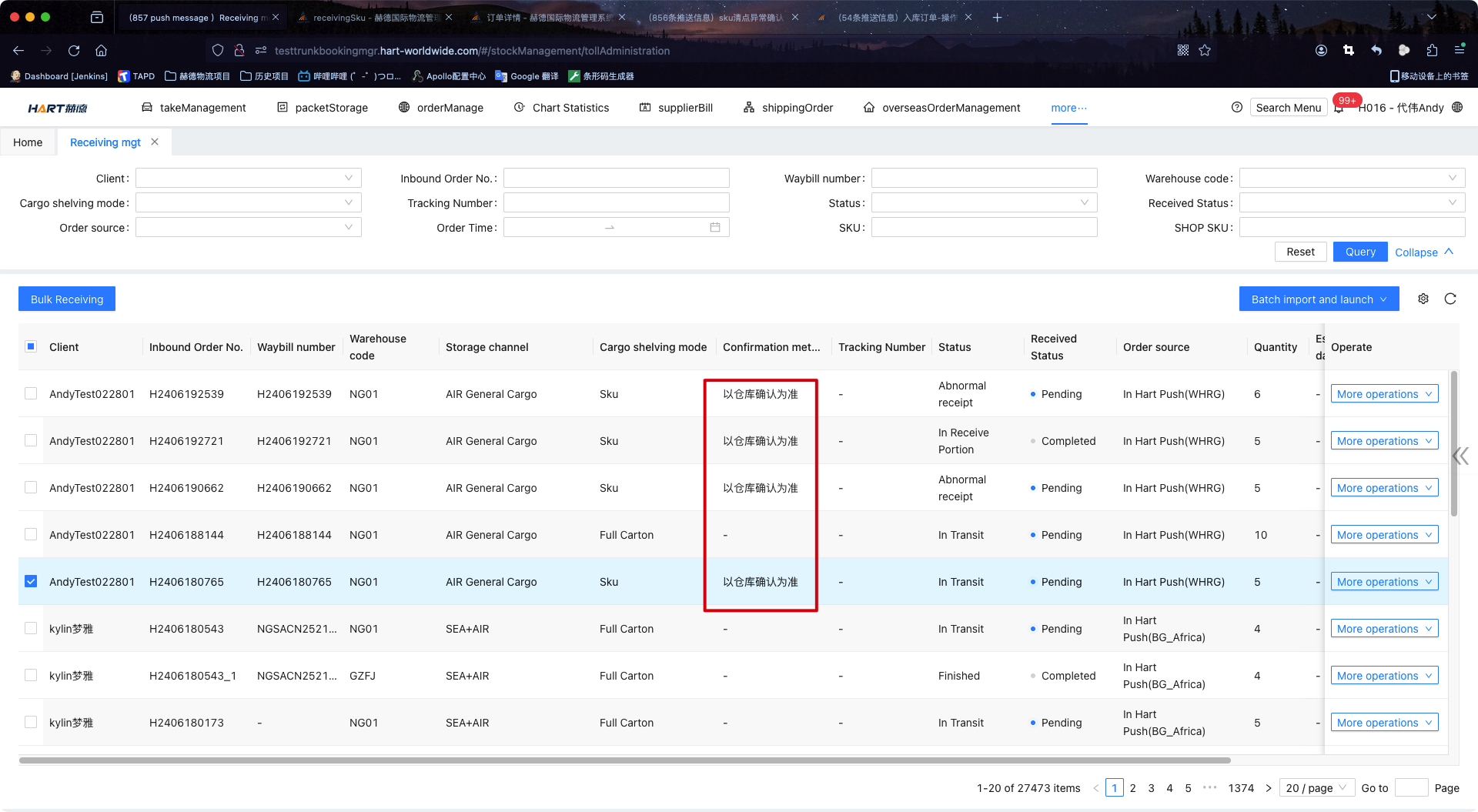The width and height of the screenshot is (1478, 812).
Task: Click the Bulk Receiving button
Action: click(67, 299)
